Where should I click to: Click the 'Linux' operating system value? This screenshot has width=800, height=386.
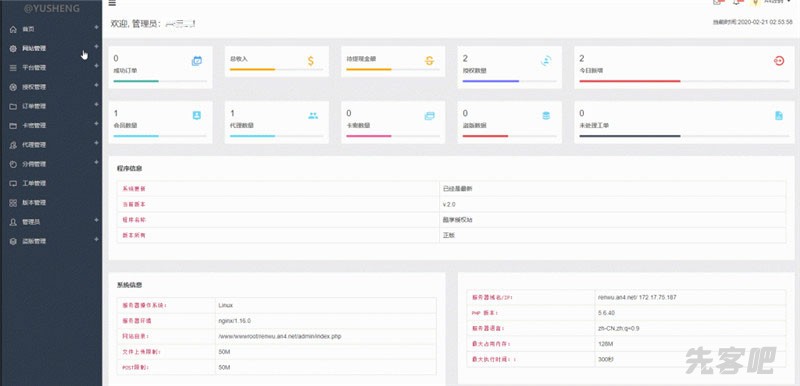point(226,305)
